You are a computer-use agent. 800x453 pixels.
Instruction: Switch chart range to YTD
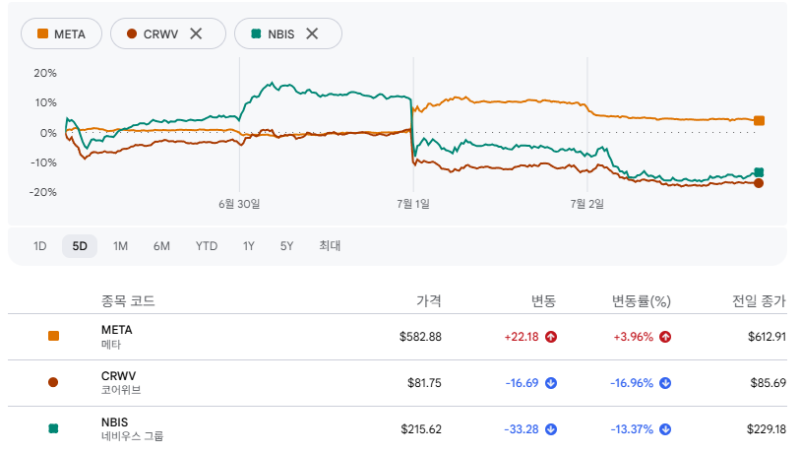pyautogui.click(x=206, y=246)
